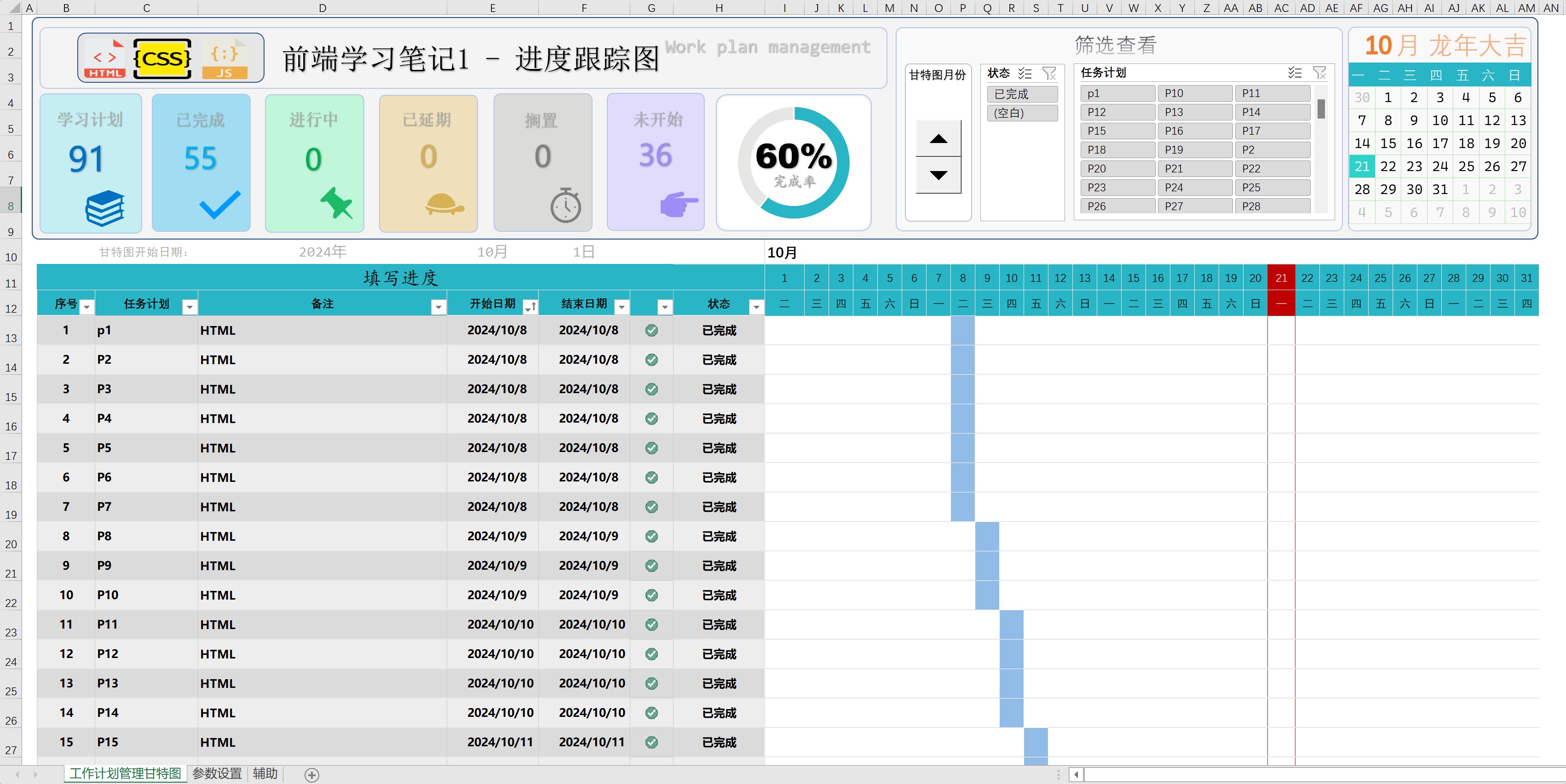Screen dimensions: 1566x784
Task: Click sheet tab scroll right arrow
Action: coord(35,774)
